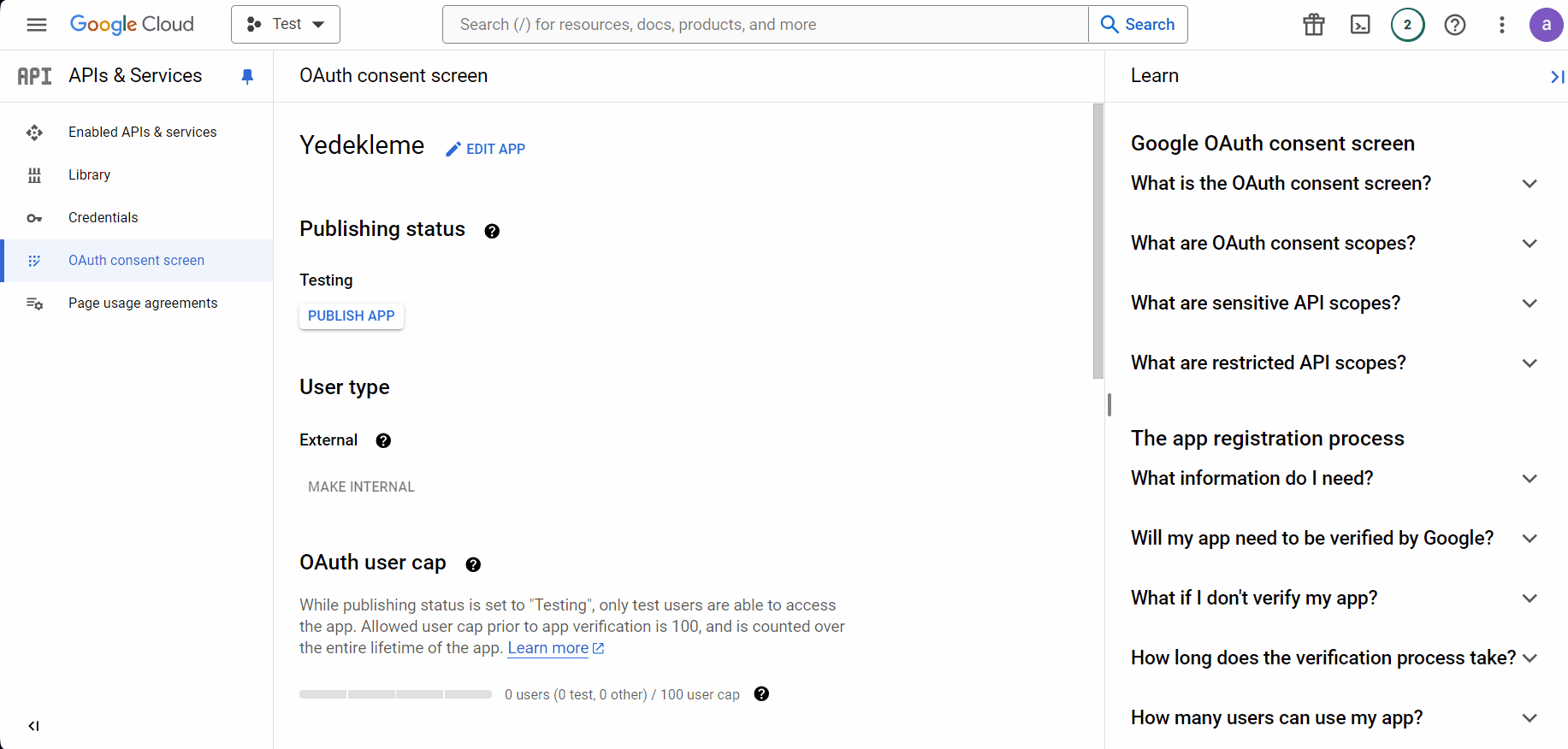Expand "Will my app need to be verified"
The image size is (1568, 749).
pyautogui.click(x=1334, y=539)
